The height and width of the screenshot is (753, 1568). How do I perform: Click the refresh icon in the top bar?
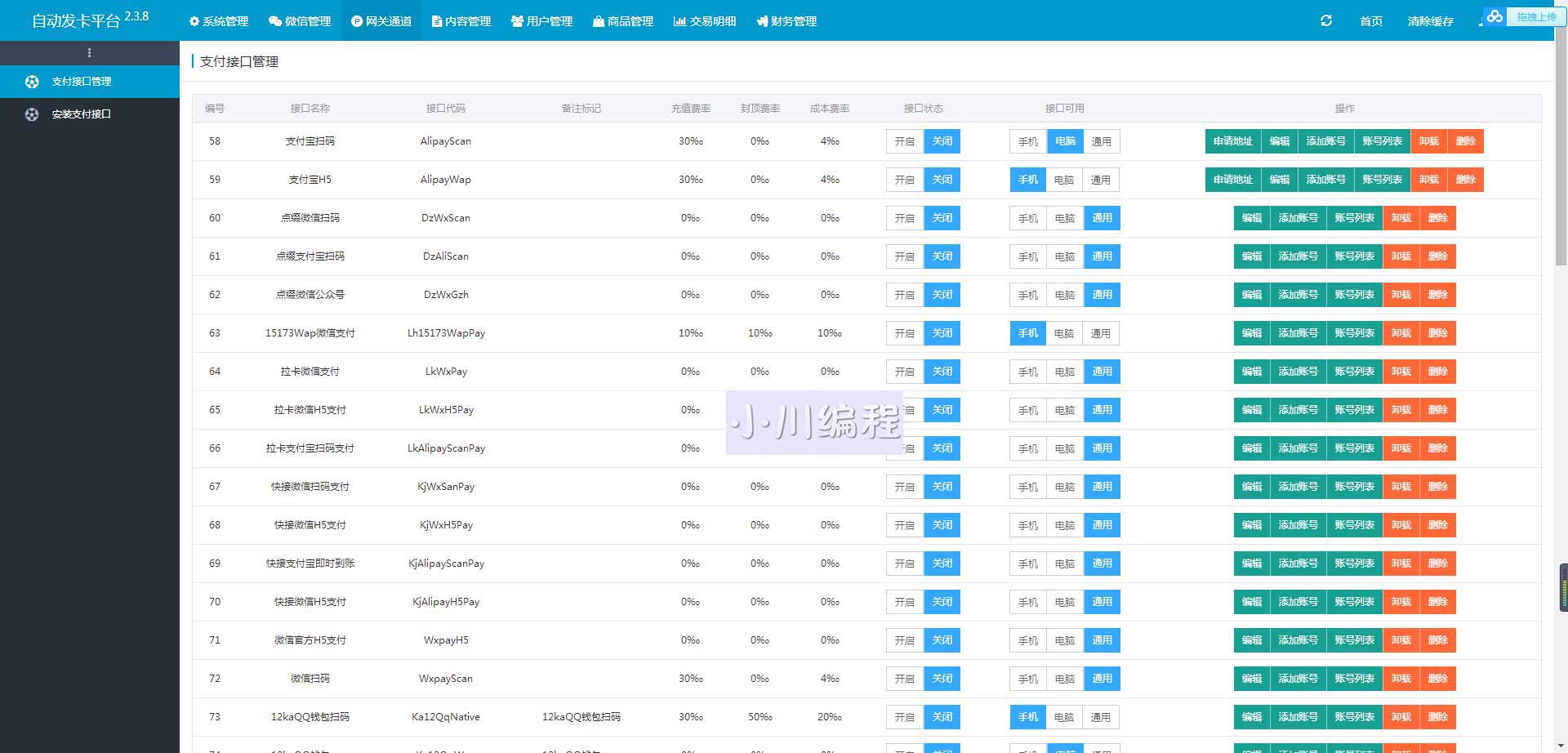point(1326,20)
